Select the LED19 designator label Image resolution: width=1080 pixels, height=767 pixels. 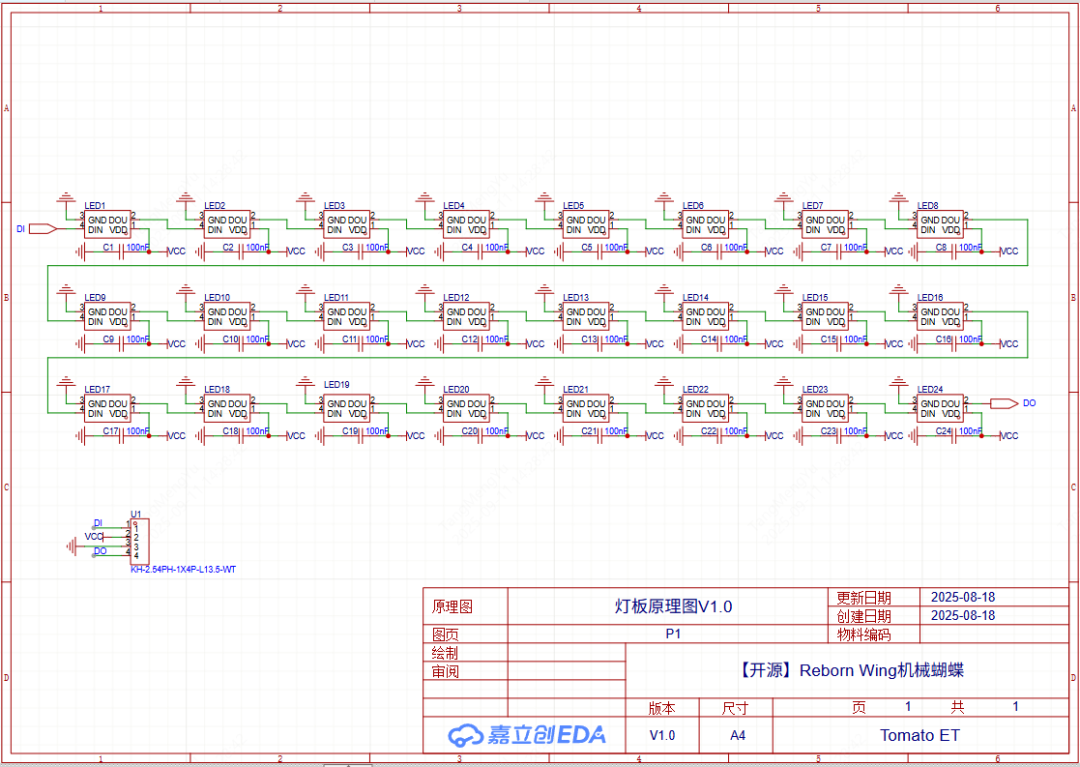pyautogui.click(x=337, y=384)
